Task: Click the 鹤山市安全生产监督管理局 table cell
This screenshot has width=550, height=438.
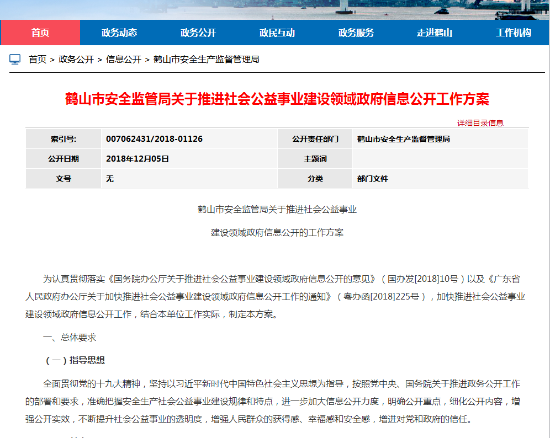Action: pos(440,139)
